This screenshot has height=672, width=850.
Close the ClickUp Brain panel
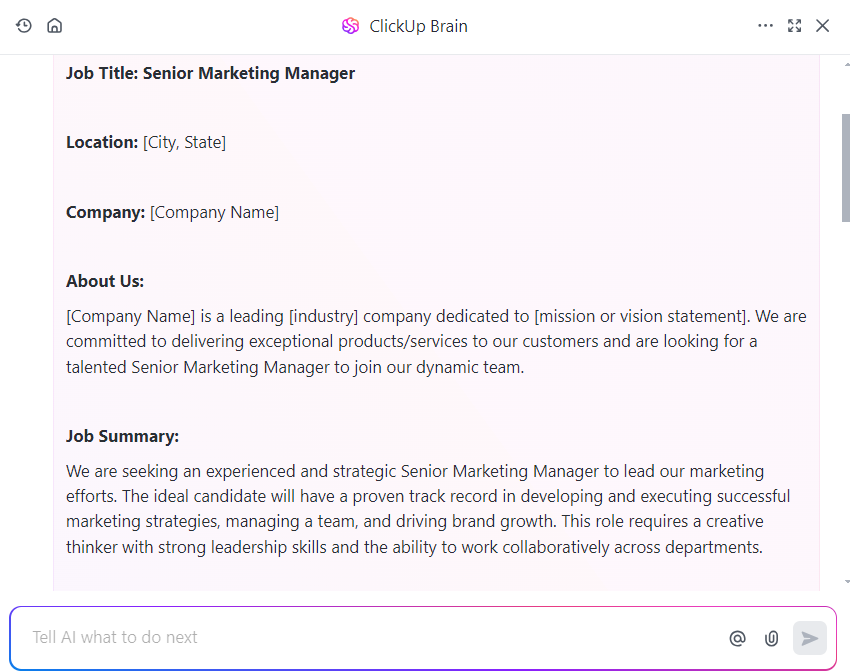click(822, 25)
